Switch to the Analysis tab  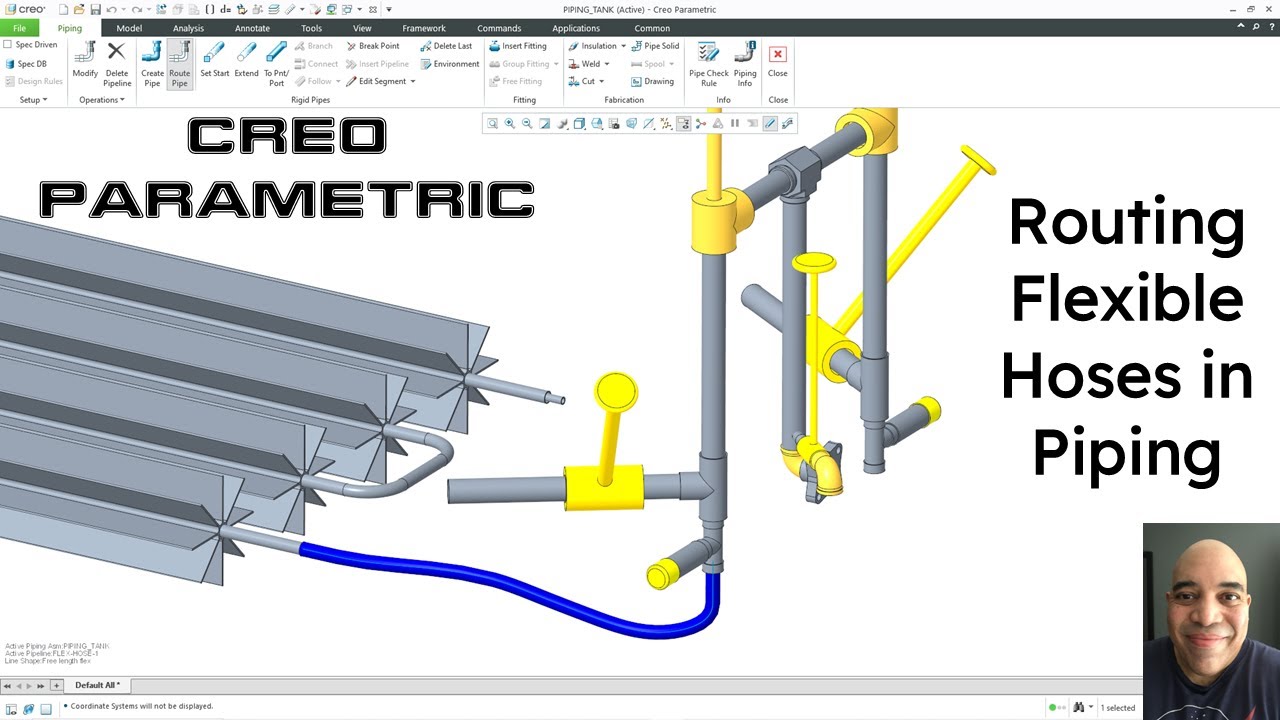[x=188, y=28]
